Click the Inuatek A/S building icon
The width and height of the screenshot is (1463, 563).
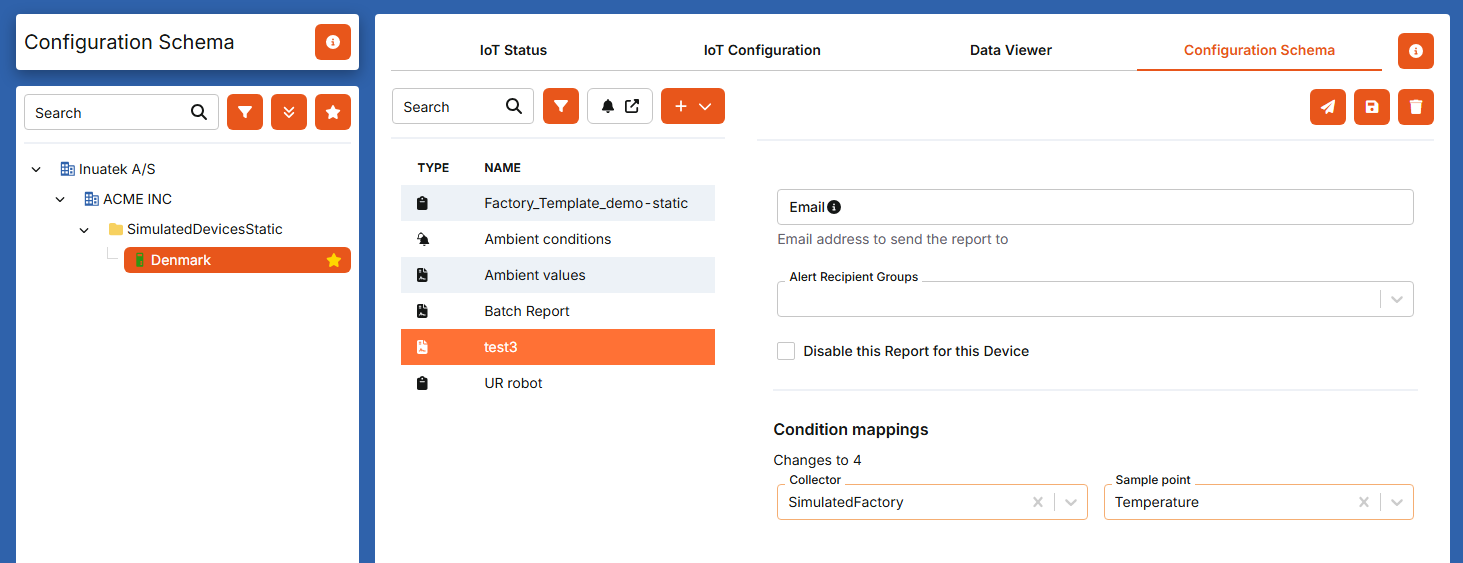(67, 169)
